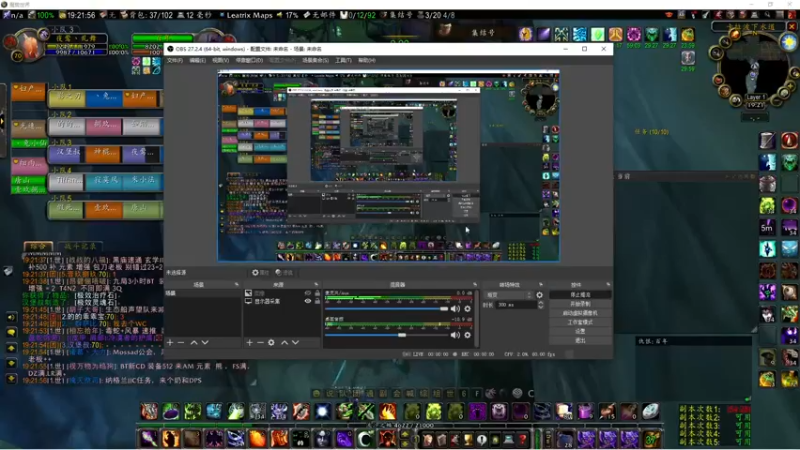Toggle lock on the 图像 source
The width and height of the screenshot is (800, 450).
(x=317, y=293)
